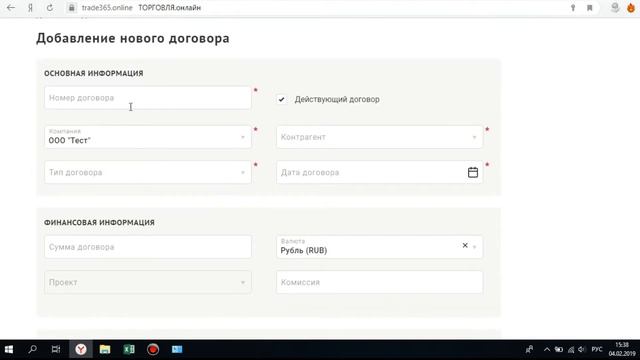Viewport: 640px width, 360px height.
Task: Open the browser profile avatar icon
Action: click(615, 7)
